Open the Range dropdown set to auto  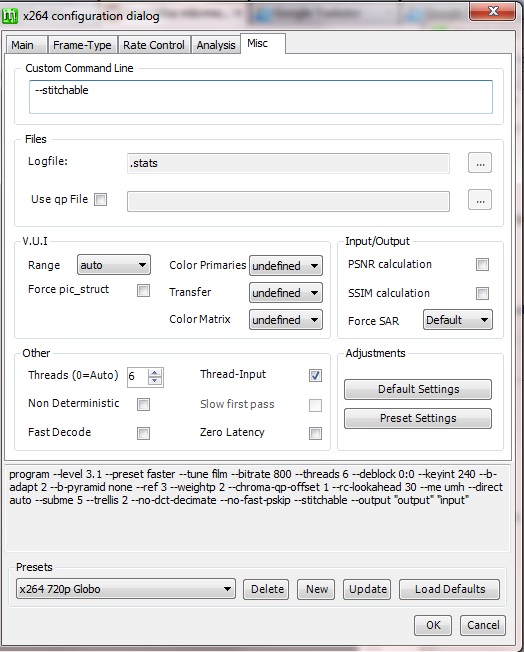114,265
